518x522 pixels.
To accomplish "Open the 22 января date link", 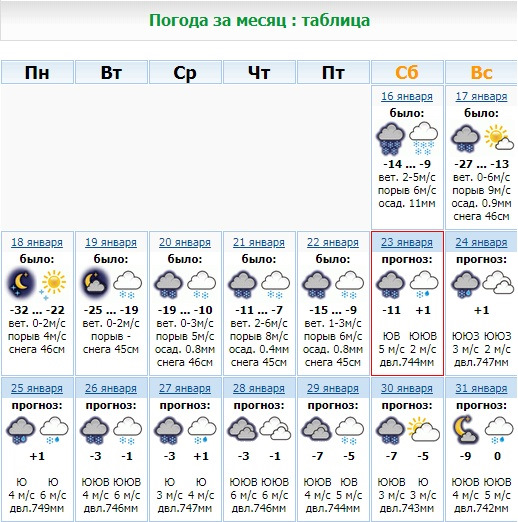I will tap(333, 242).
